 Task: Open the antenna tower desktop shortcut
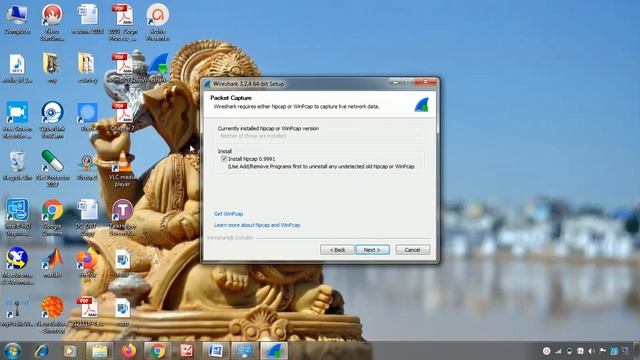(x=17, y=312)
